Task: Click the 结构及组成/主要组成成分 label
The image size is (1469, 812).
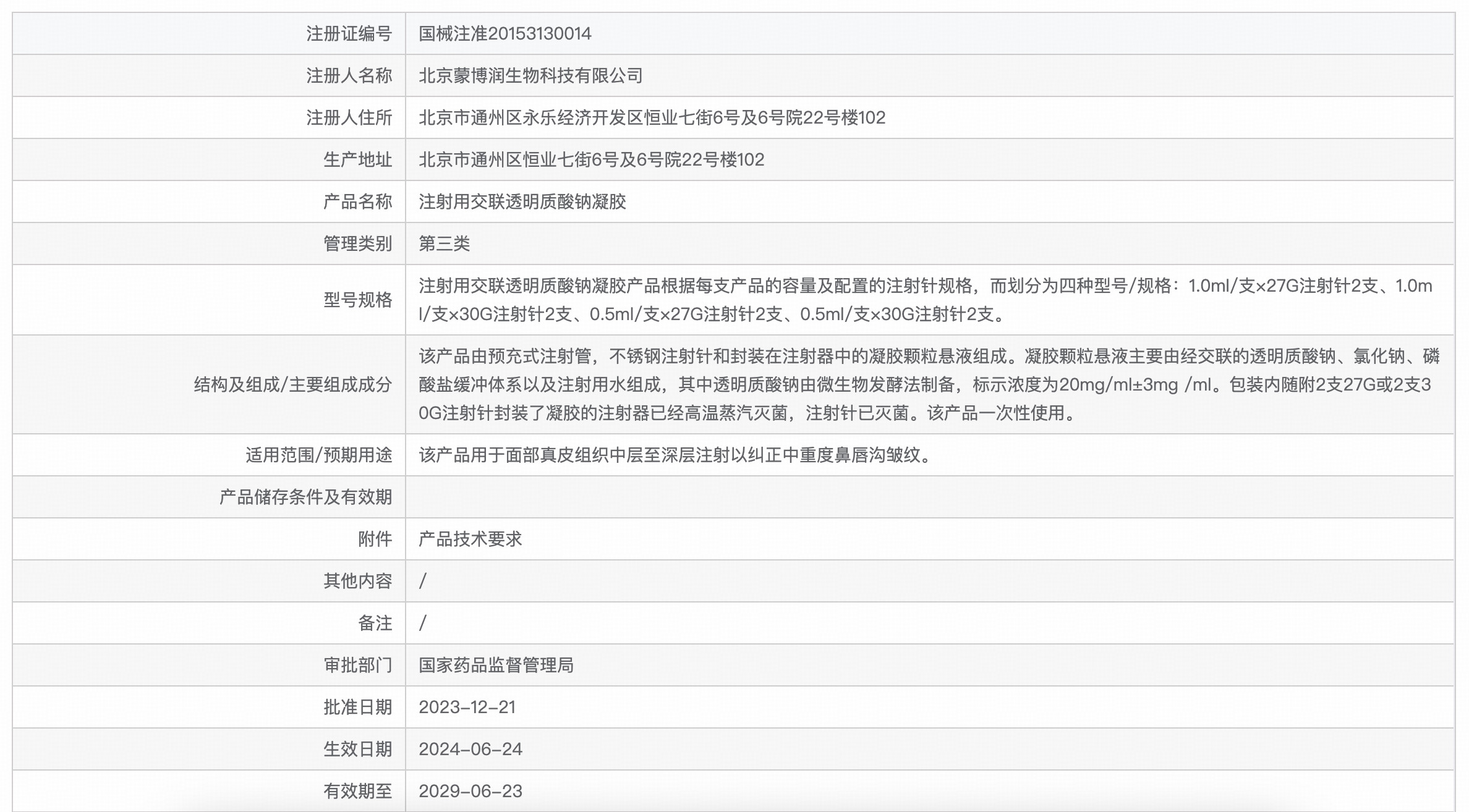Action: point(293,384)
